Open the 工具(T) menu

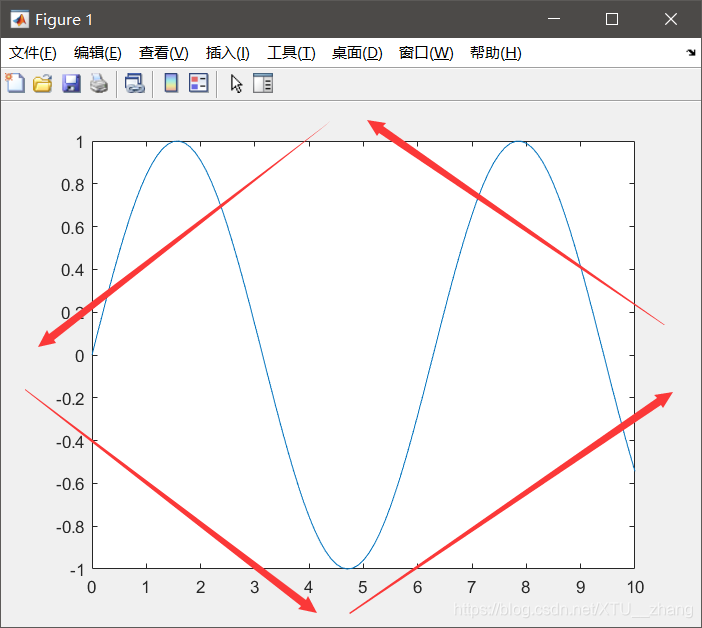click(x=291, y=53)
